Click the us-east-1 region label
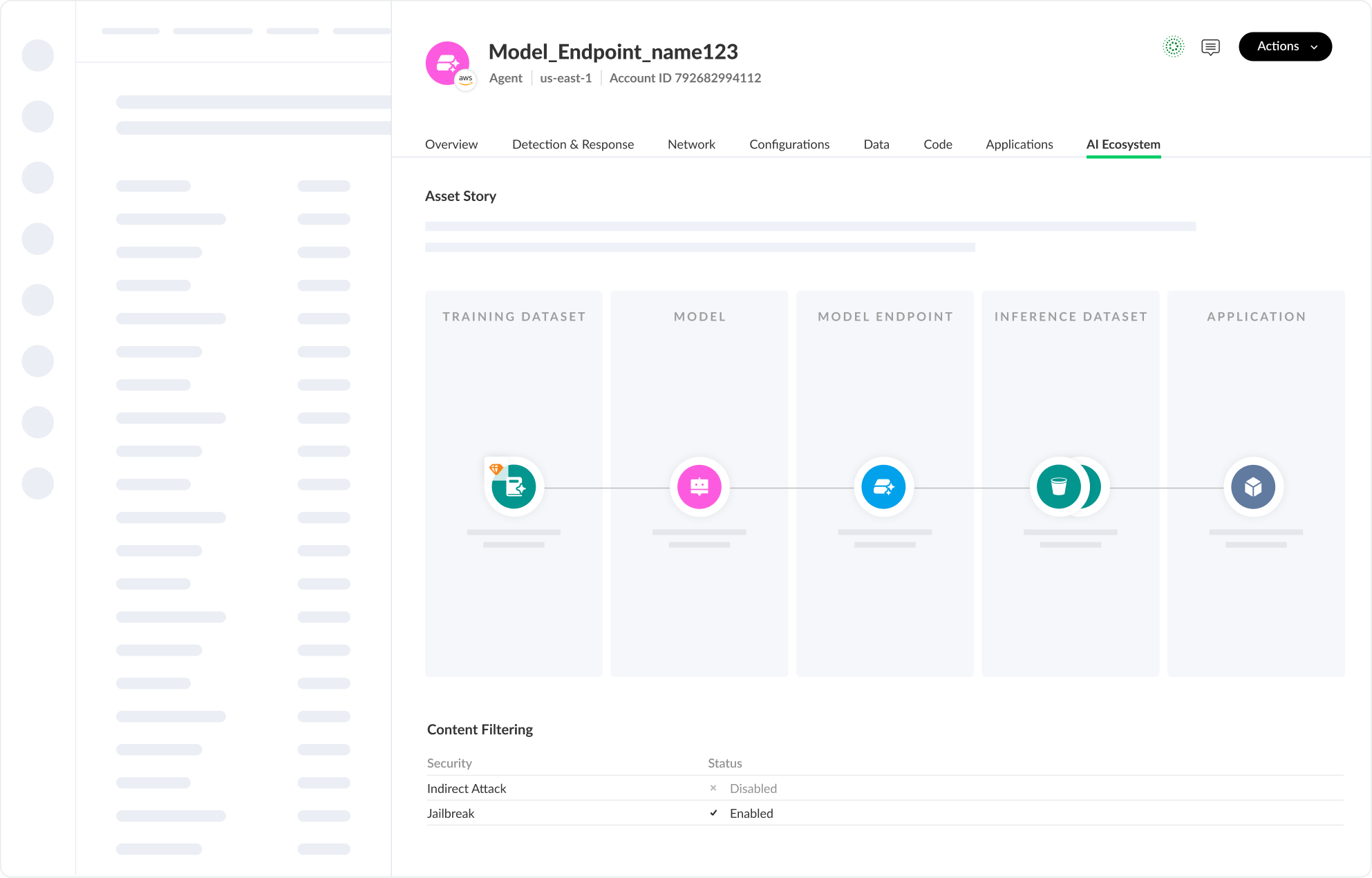1372x878 pixels. [565, 78]
